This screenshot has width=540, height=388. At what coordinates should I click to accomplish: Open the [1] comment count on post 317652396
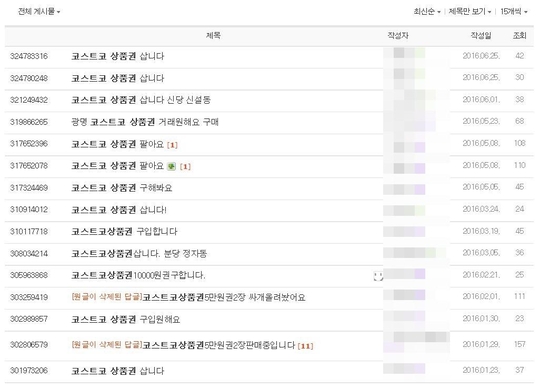(x=172, y=145)
